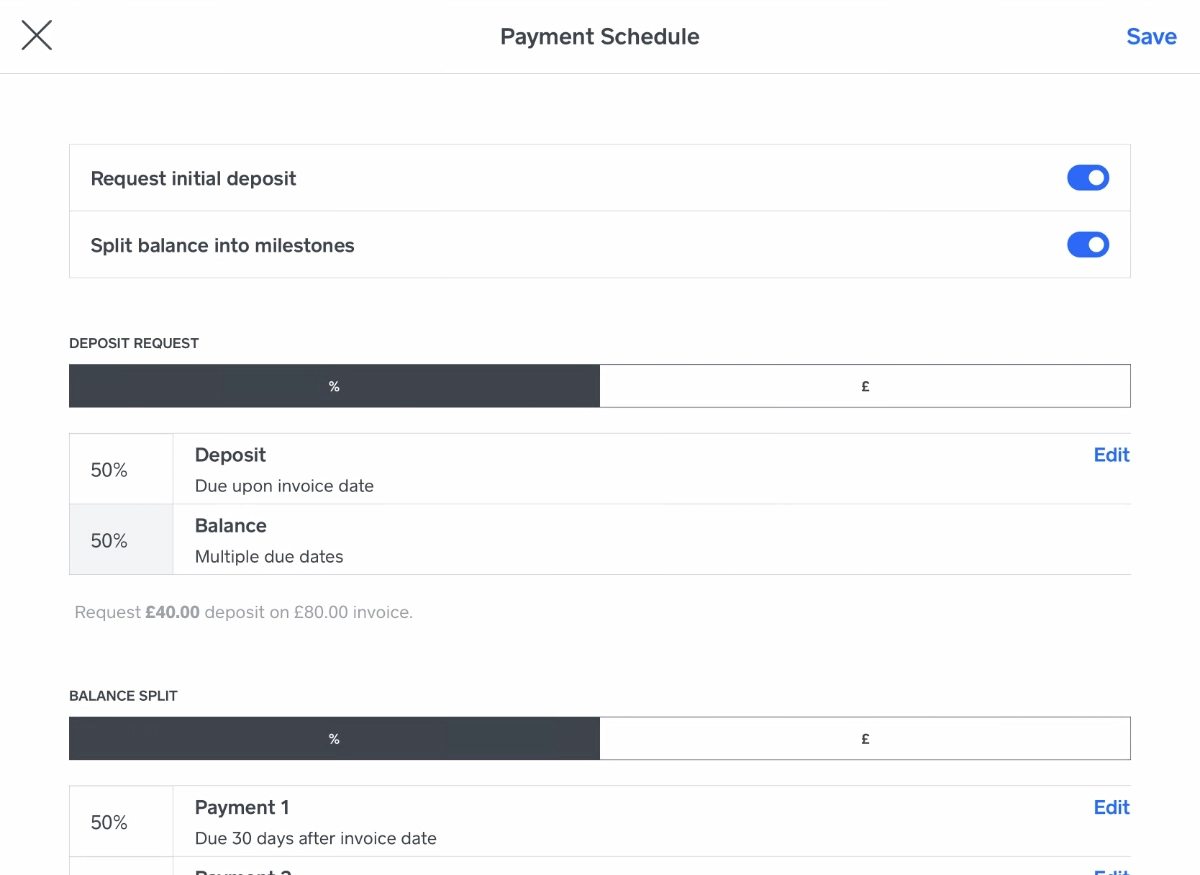
Task: Set balance split to percentage mode
Action: click(334, 738)
